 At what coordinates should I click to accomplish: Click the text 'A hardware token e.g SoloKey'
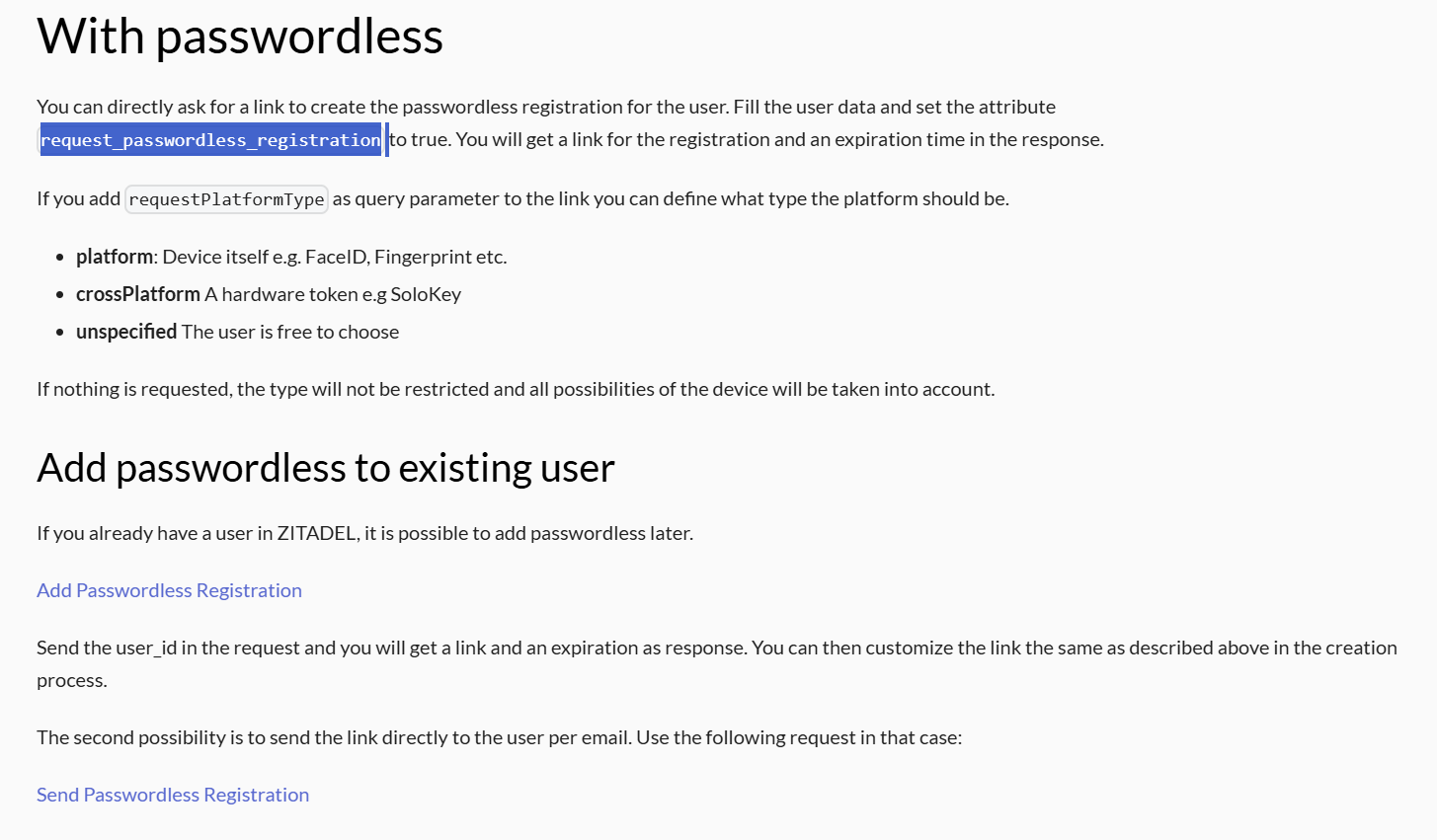[333, 294]
